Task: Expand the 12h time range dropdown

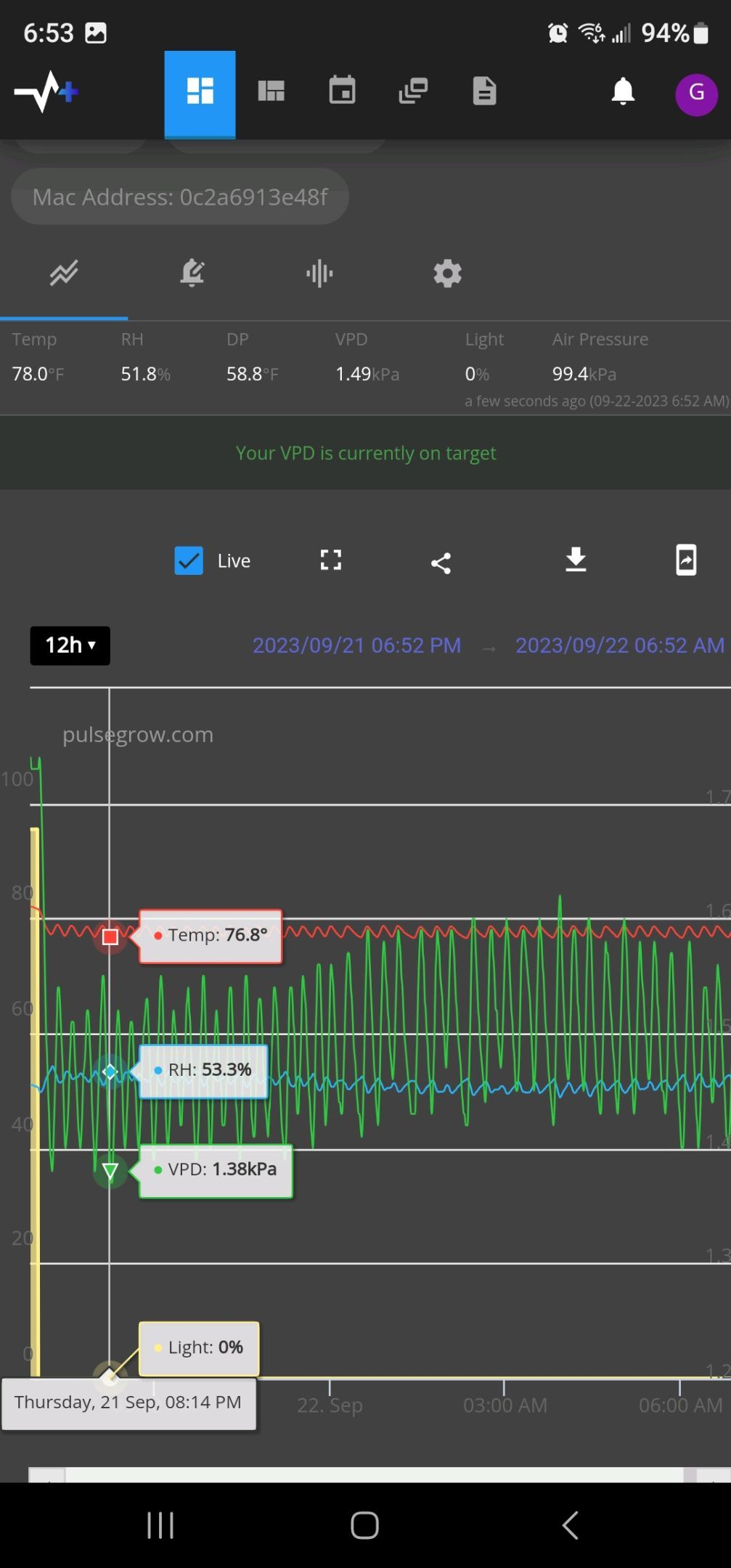Action: pos(70,645)
